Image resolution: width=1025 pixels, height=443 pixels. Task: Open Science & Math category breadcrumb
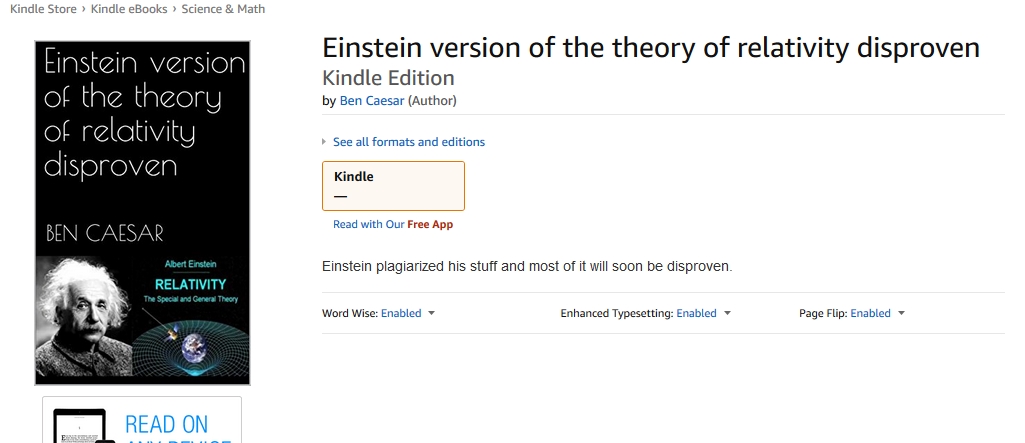click(223, 9)
